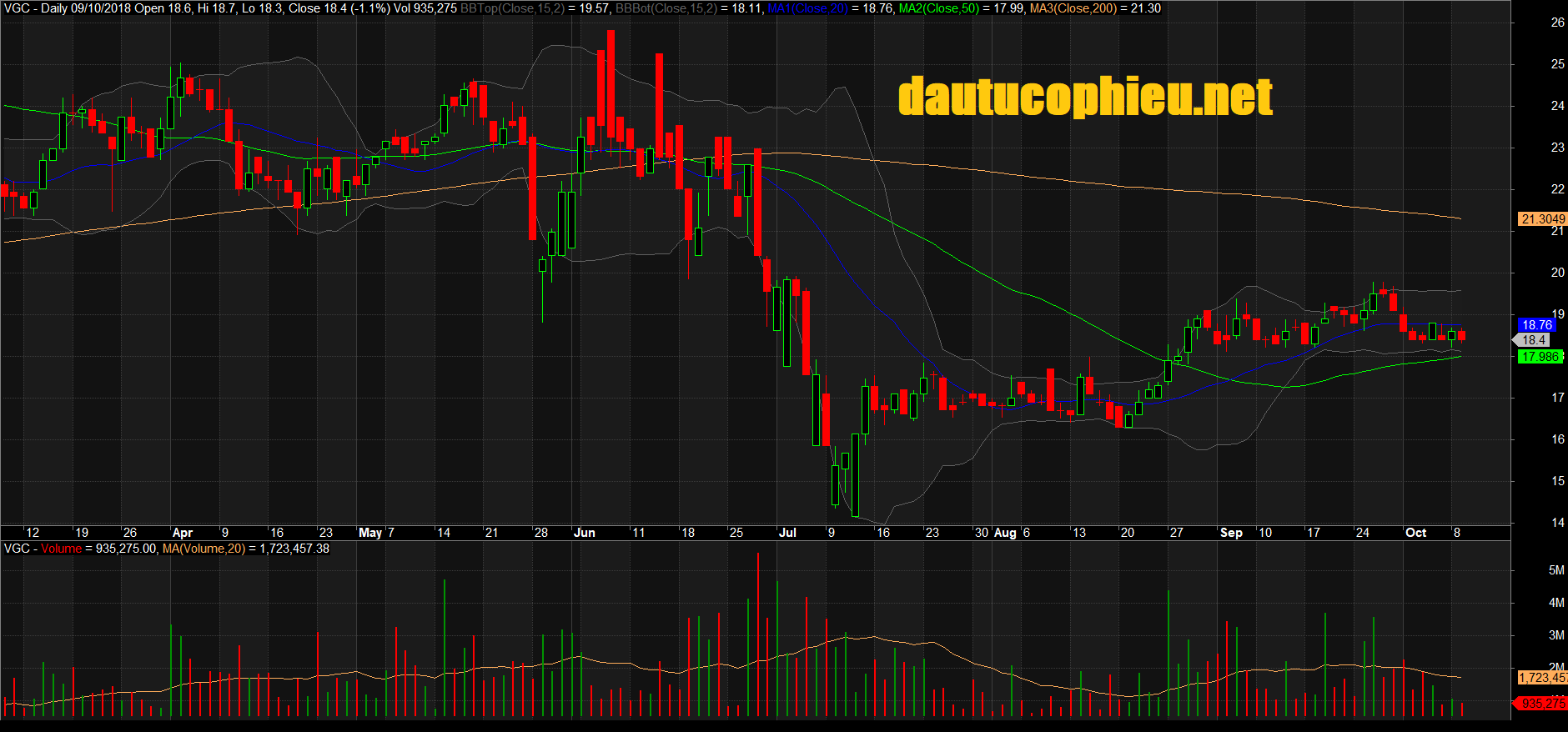The width and height of the screenshot is (1568, 732).
Task: Click the red Volume label in lower pane
Action: click(62, 549)
